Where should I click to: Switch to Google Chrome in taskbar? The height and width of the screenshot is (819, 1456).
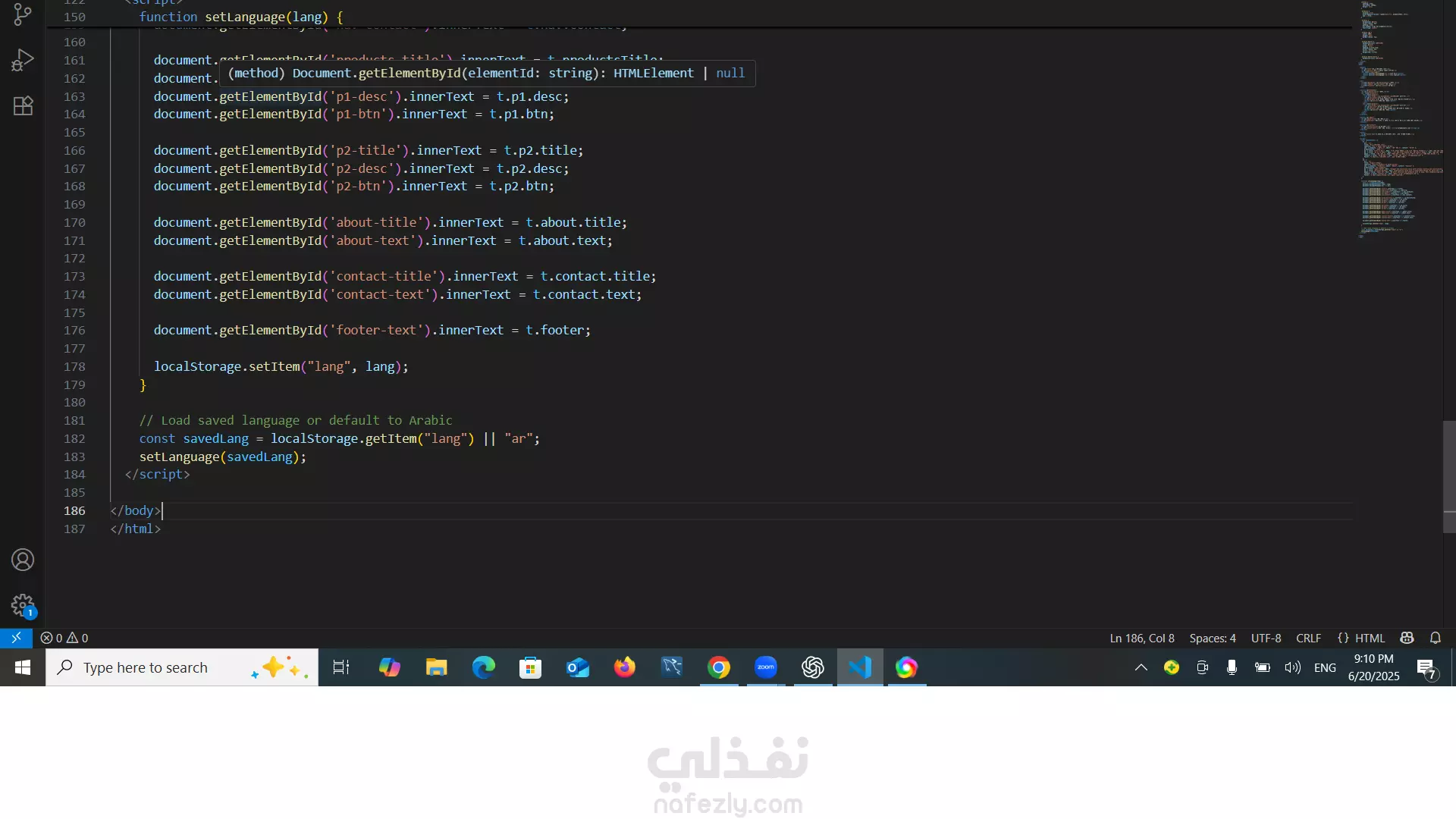719,667
